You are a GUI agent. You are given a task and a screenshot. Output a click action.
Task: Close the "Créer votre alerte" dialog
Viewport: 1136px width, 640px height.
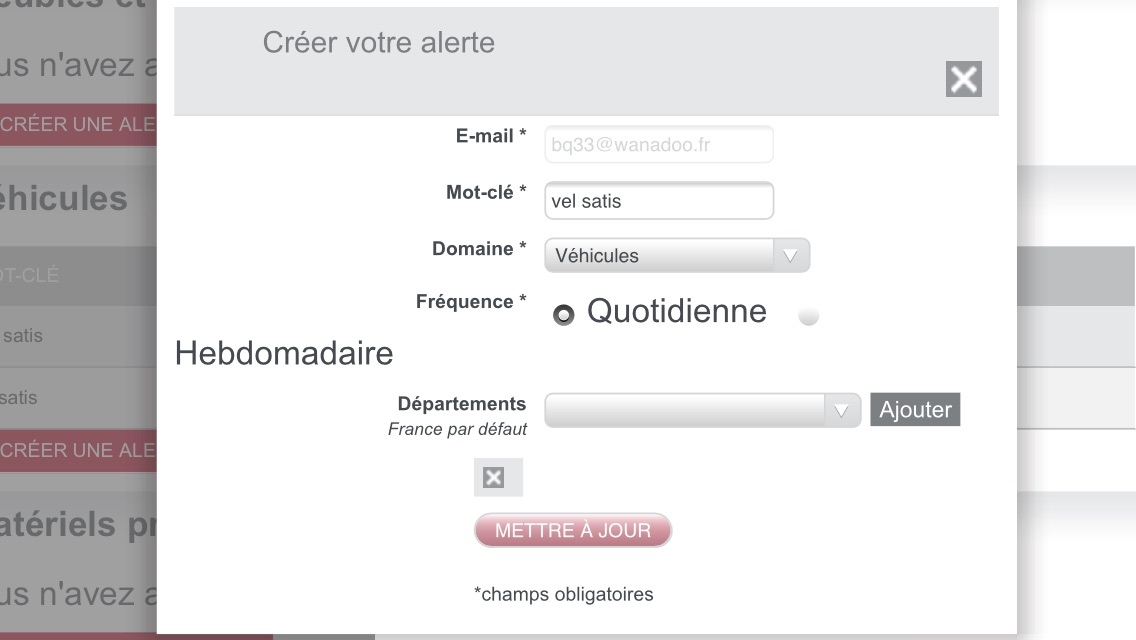[x=963, y=79]
